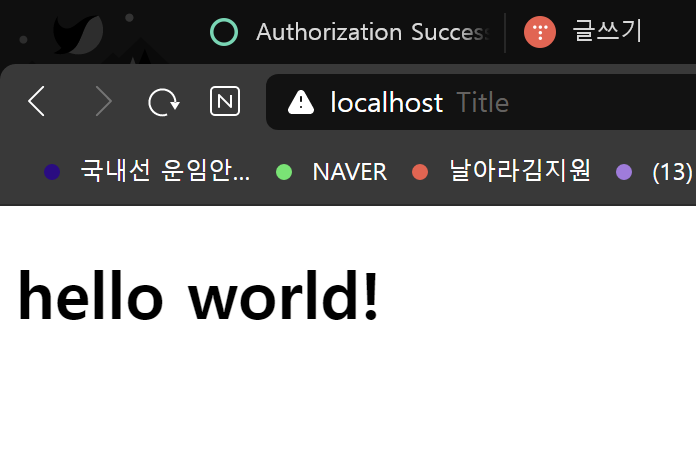696x468 pixels.
Task: Switch to the Authorization Success tab
Action: click(350, 32)
